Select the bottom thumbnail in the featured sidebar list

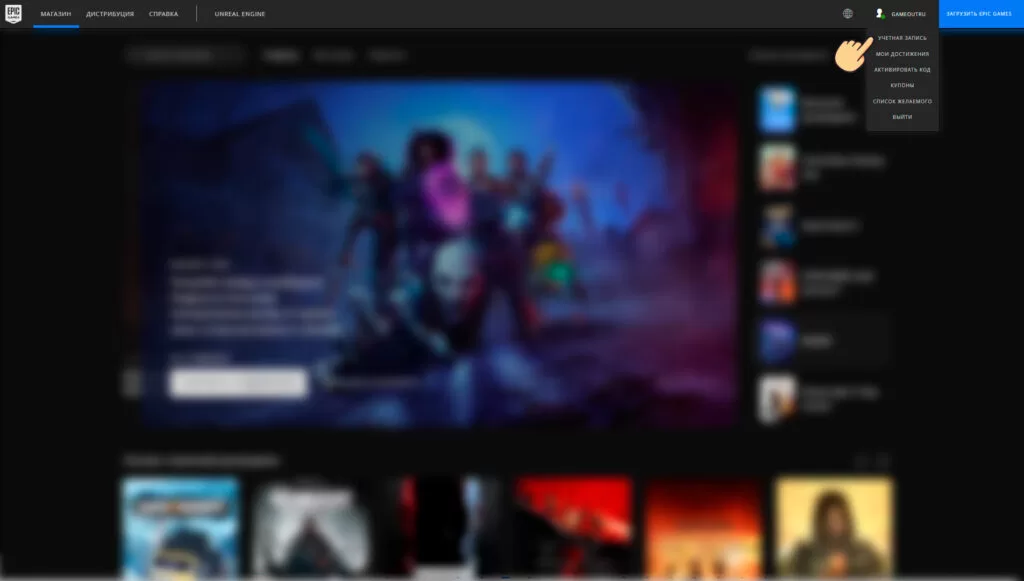[777, 399]
